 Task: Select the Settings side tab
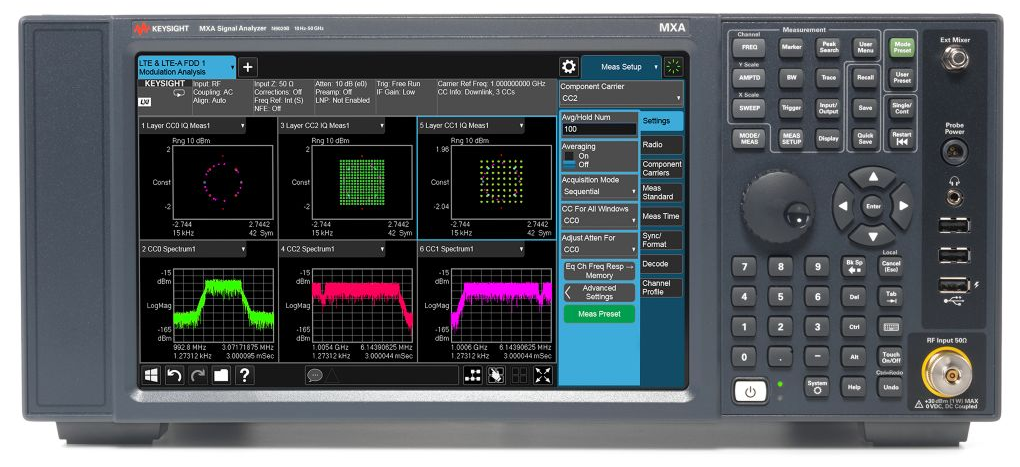click(x=662, y=121)
